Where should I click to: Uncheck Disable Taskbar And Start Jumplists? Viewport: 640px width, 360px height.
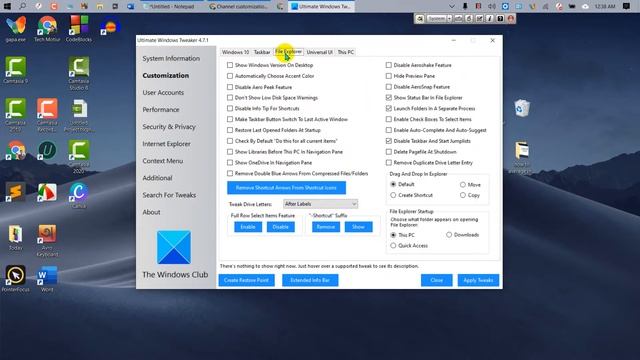389,141
